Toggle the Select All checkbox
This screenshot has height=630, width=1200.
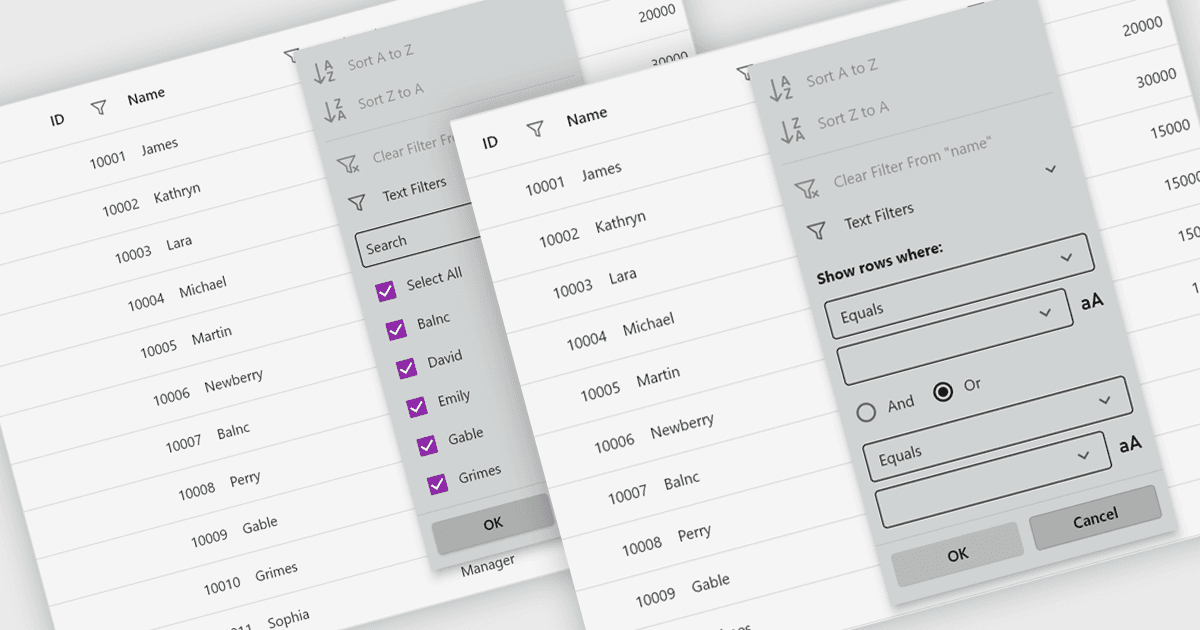click(x=385, y=291)
